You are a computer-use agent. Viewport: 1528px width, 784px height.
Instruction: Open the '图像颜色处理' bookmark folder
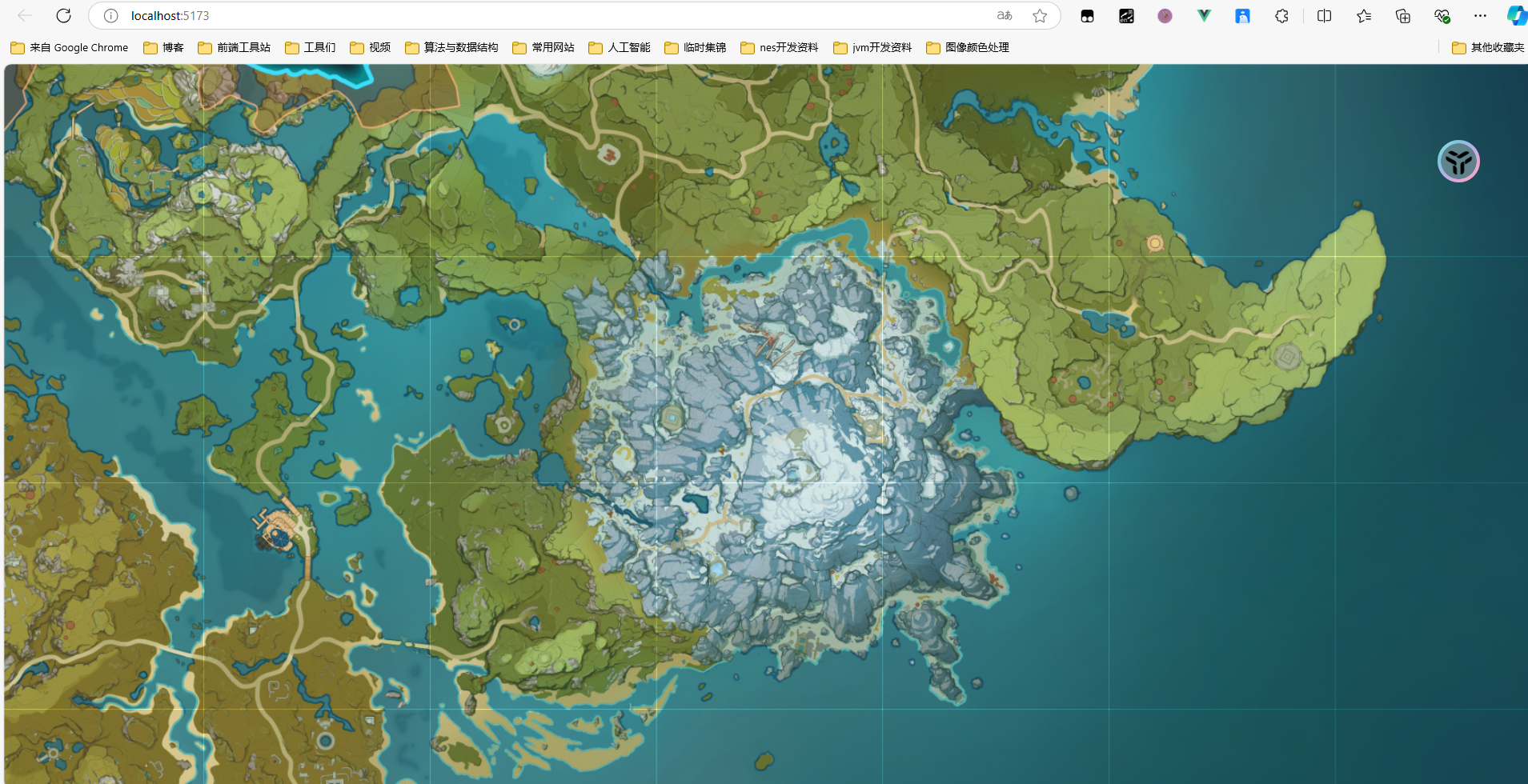[x=967, y=47]
